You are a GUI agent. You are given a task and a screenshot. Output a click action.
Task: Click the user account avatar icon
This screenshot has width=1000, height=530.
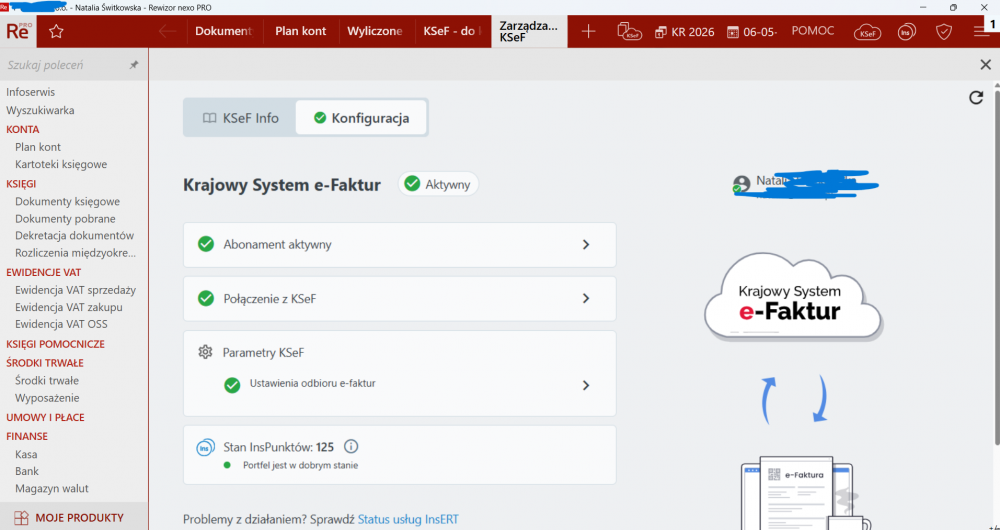click(x=741, y=184)
